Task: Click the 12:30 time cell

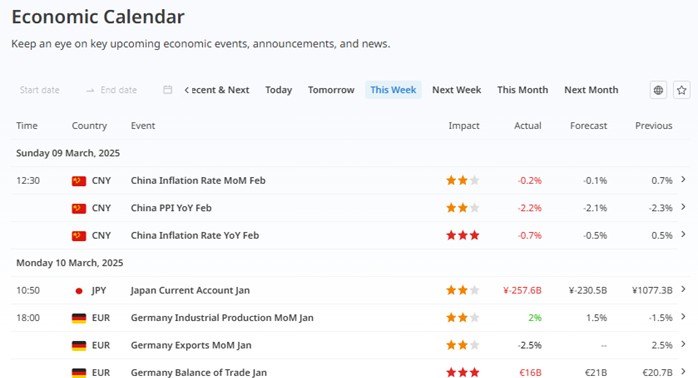Action: point(28,181)
